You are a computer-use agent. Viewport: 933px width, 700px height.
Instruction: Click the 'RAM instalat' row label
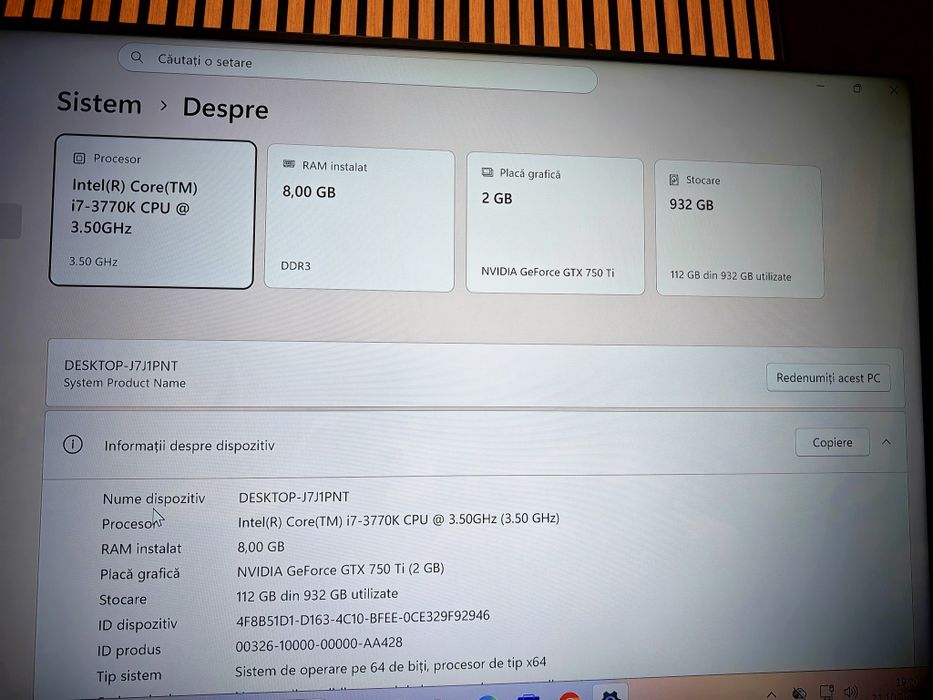point(141,548)
